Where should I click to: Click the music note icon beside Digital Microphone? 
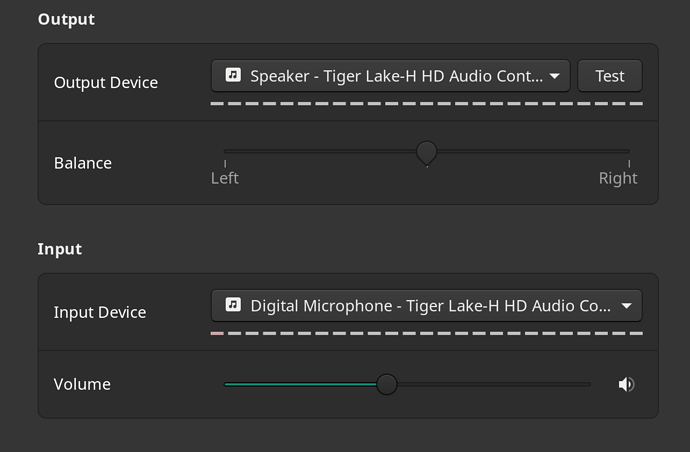point(233,305)
